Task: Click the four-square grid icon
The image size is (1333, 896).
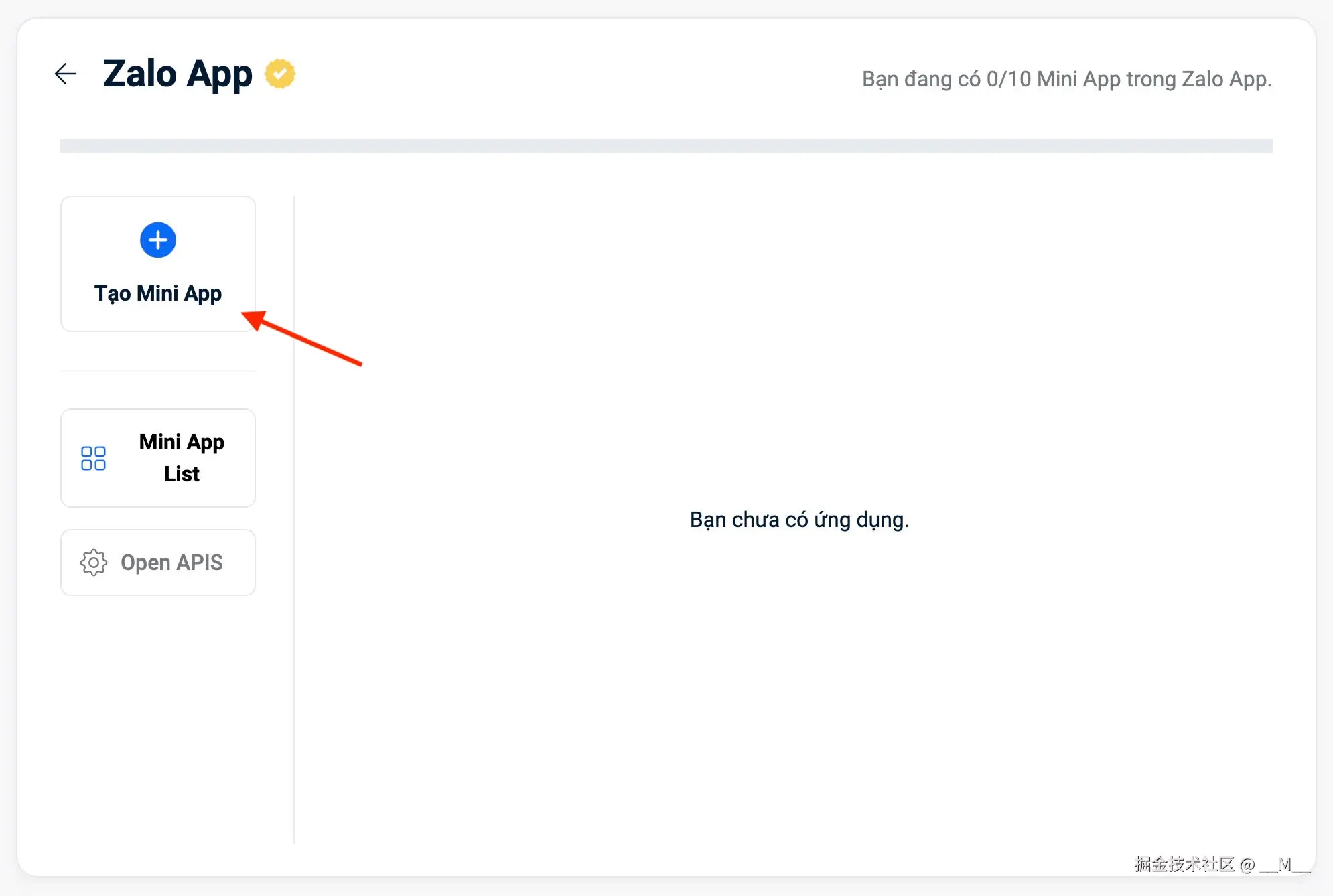Action: coord(93,459)
